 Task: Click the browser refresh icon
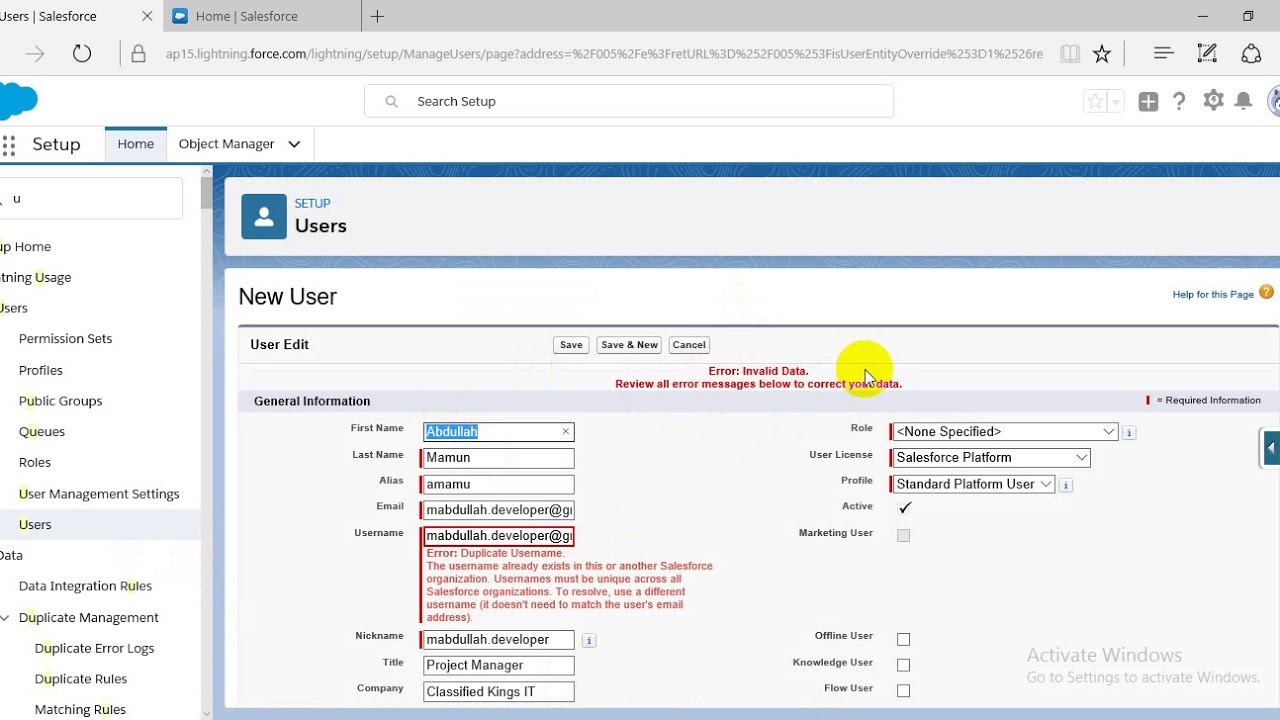point(82,54)
